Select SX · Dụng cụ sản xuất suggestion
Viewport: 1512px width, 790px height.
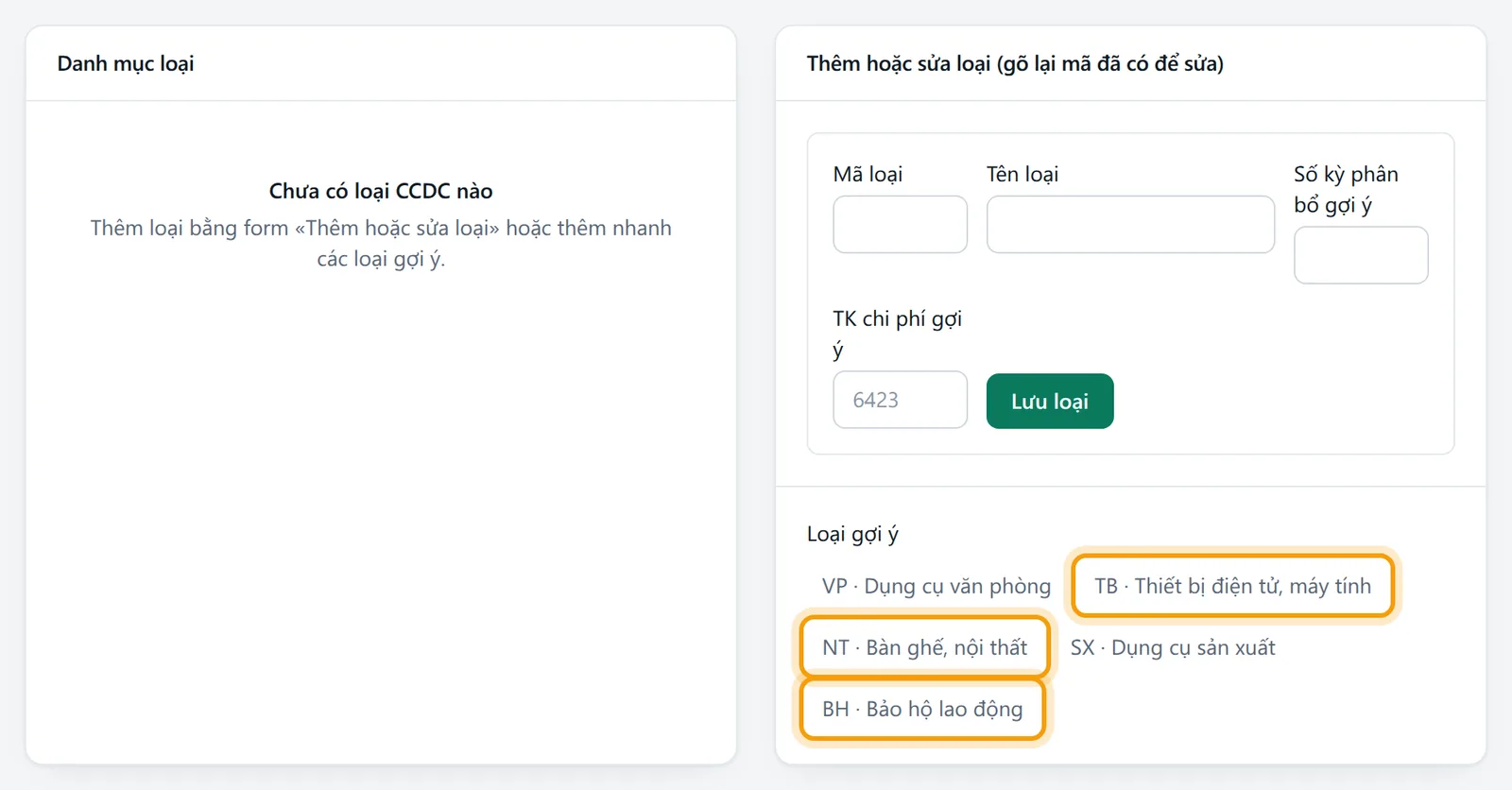tap(1173, 647)
